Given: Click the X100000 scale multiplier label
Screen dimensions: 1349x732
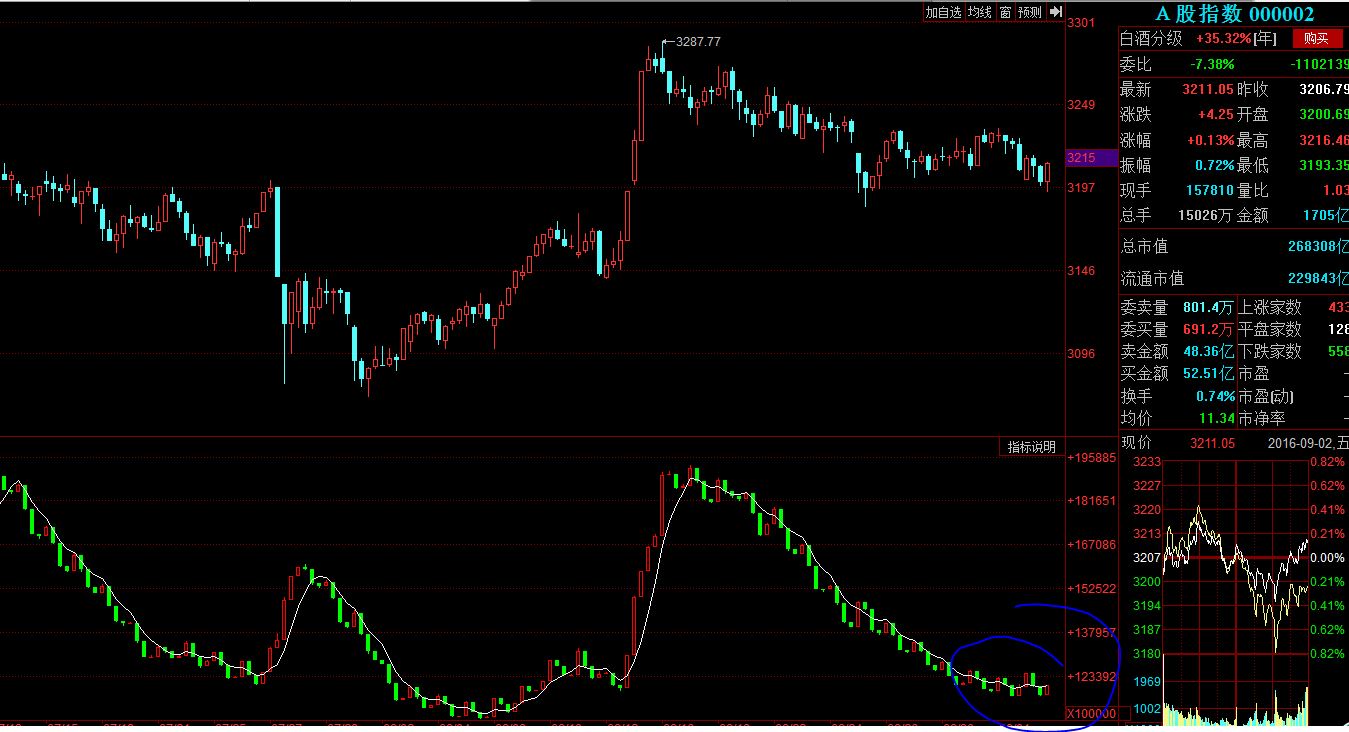Looking at the screenshot, I should pyautogui.click(x=1090, y=714).
